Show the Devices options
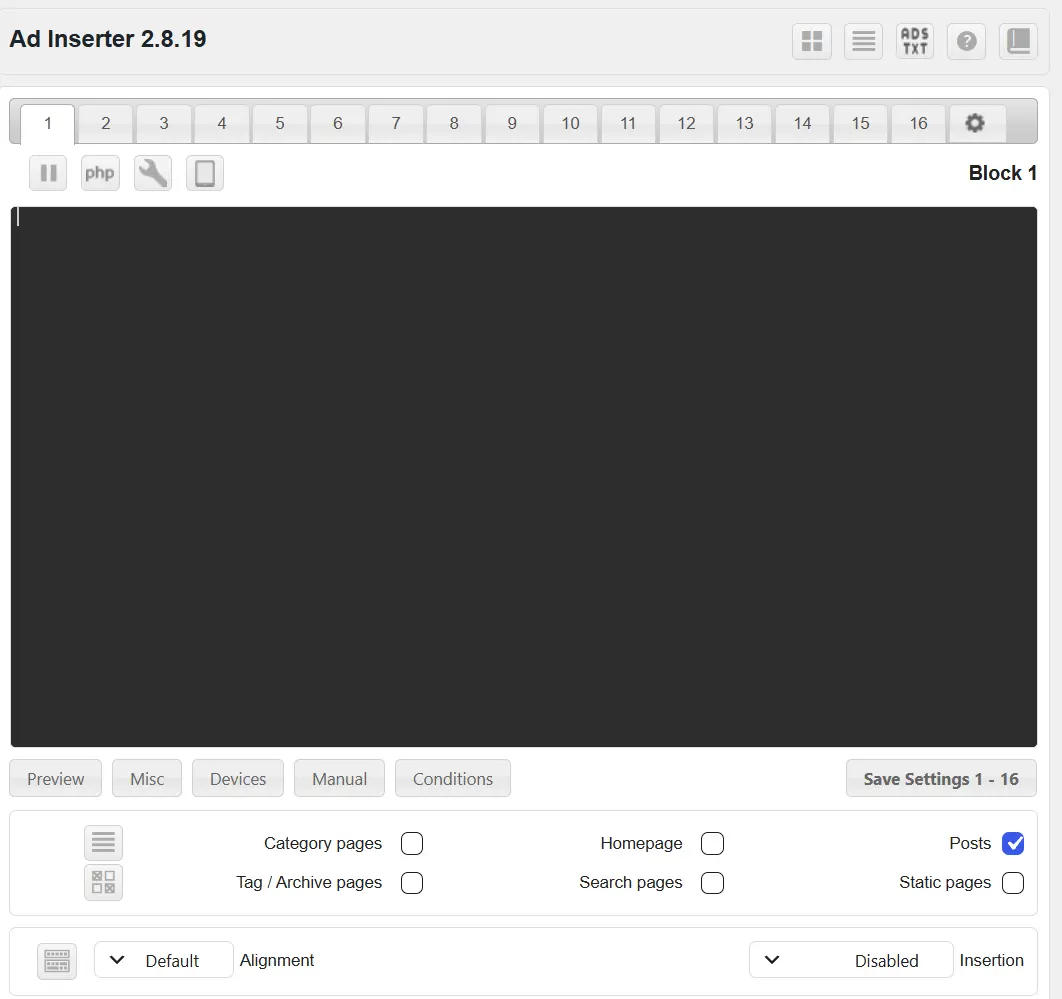This screenshot has width=1062, height=999. coord(238,779)
